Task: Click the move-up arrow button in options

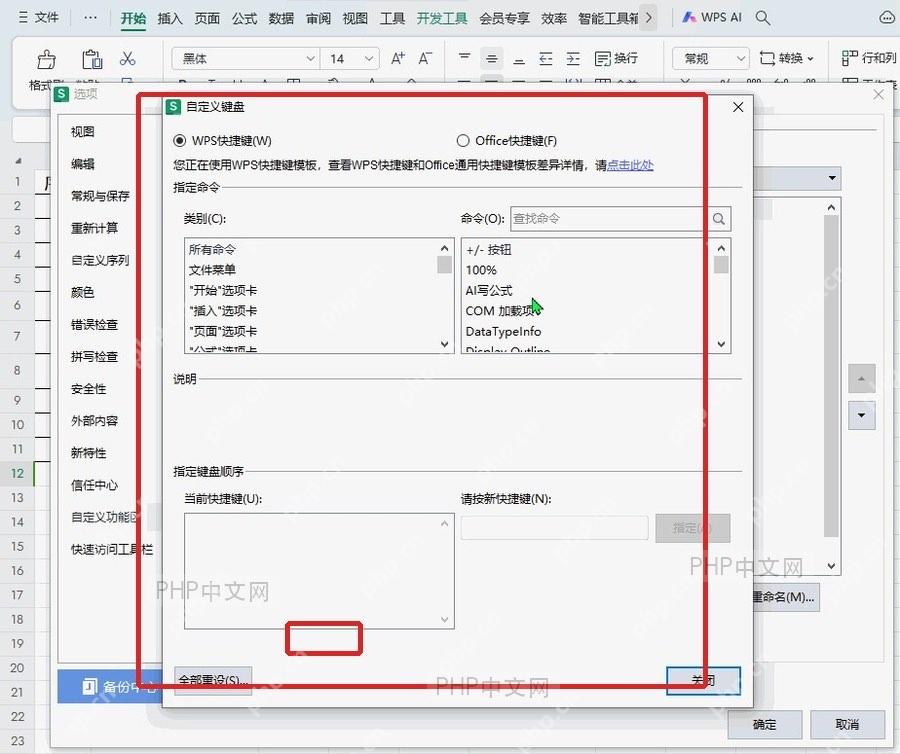Action: pyautogui.click(x=862, y=378)
